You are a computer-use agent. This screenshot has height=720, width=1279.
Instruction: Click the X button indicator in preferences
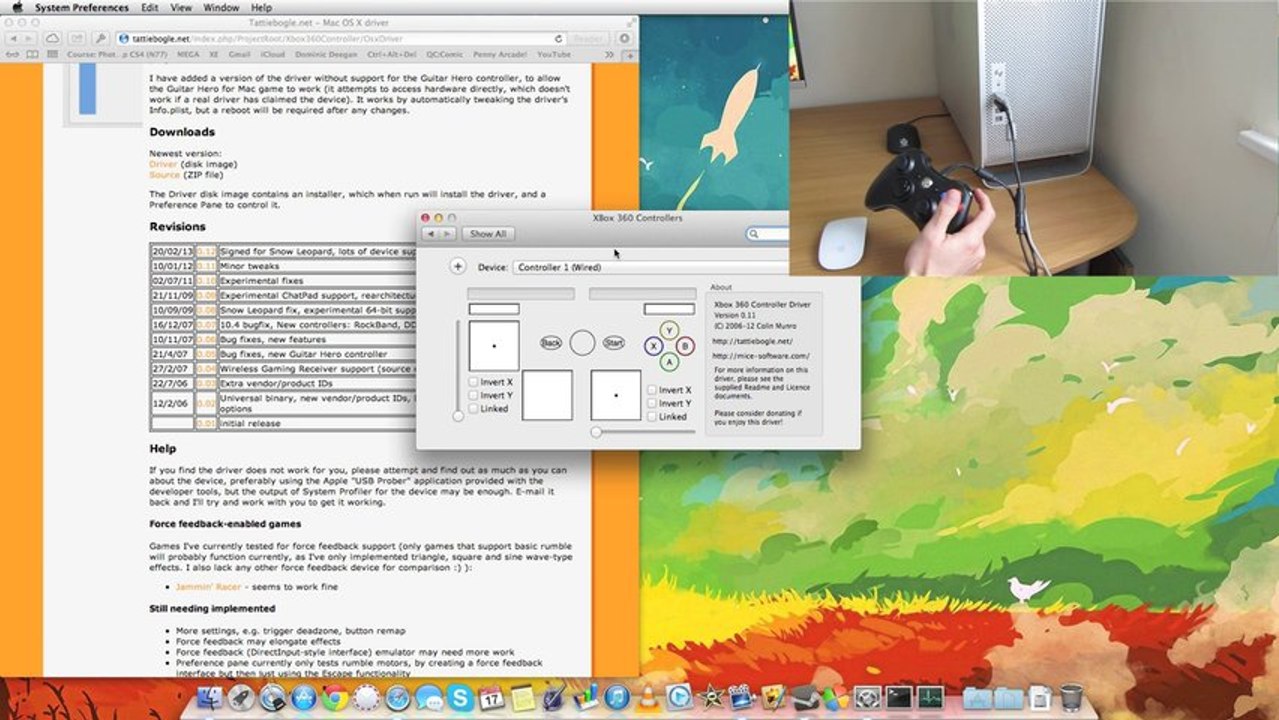point(653,346)
